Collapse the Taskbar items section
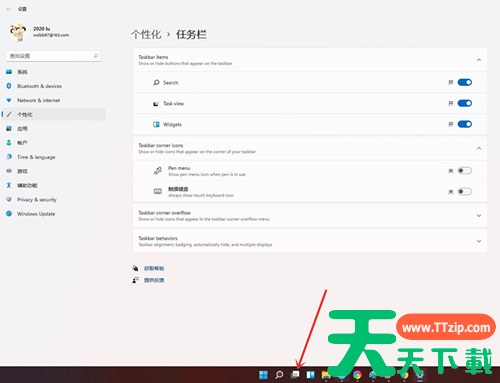 479,60
